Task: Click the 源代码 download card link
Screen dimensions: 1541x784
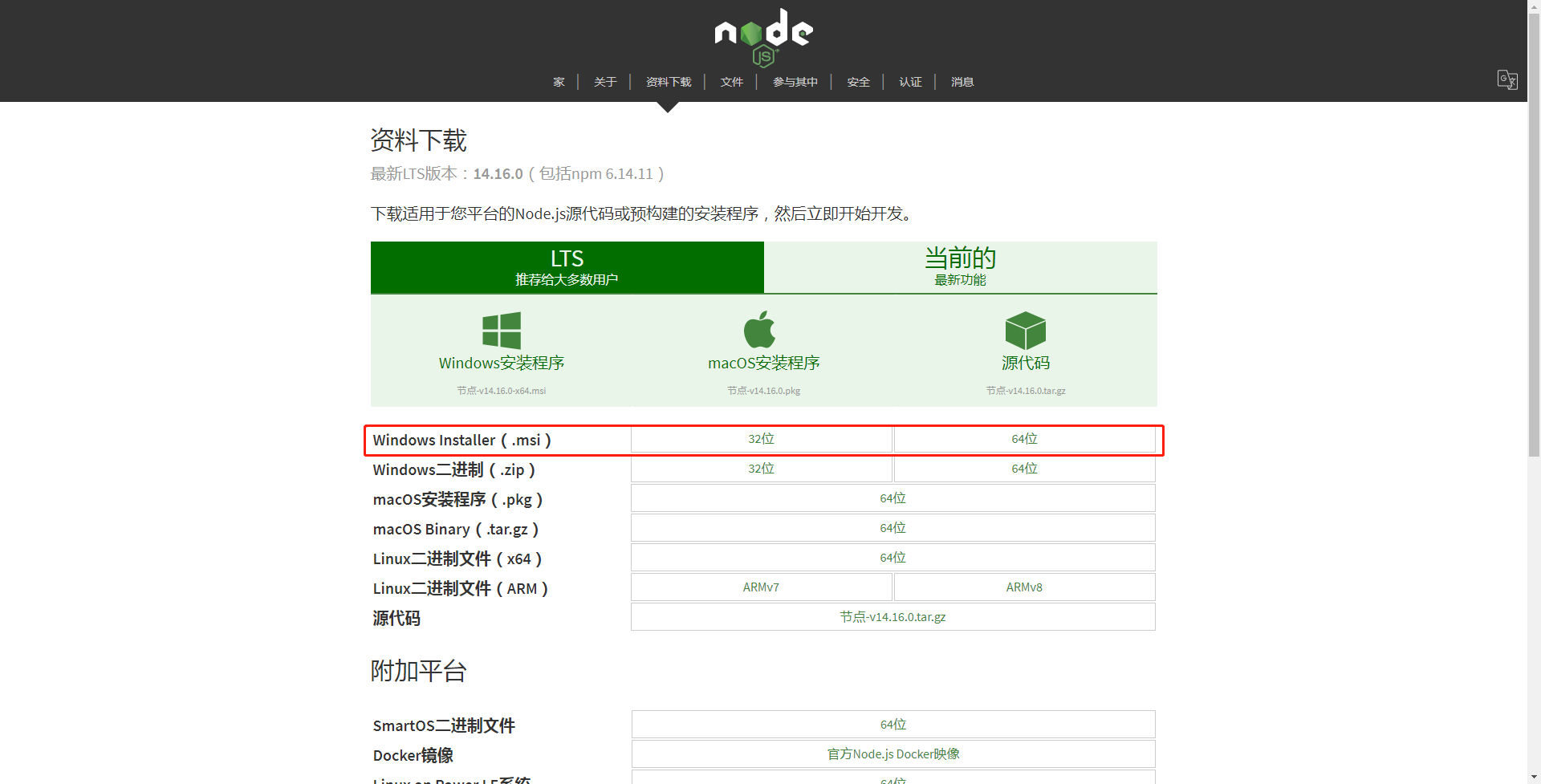Action: coord(1026,364)
